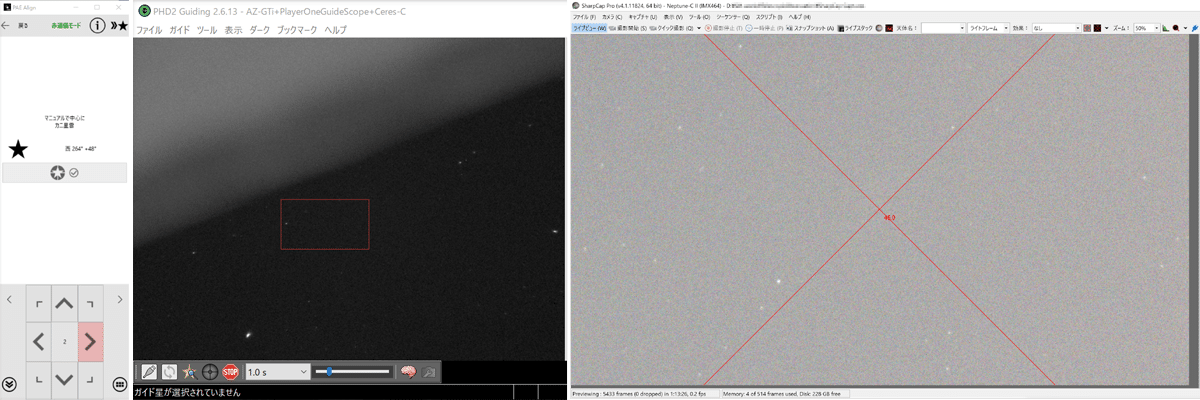Image resolution: width=1200 pixels, height=400 pixels.
Task: Open SharpCap ヘルプ (H) menu
Action: pyautogui.click(x=800, y=17)
